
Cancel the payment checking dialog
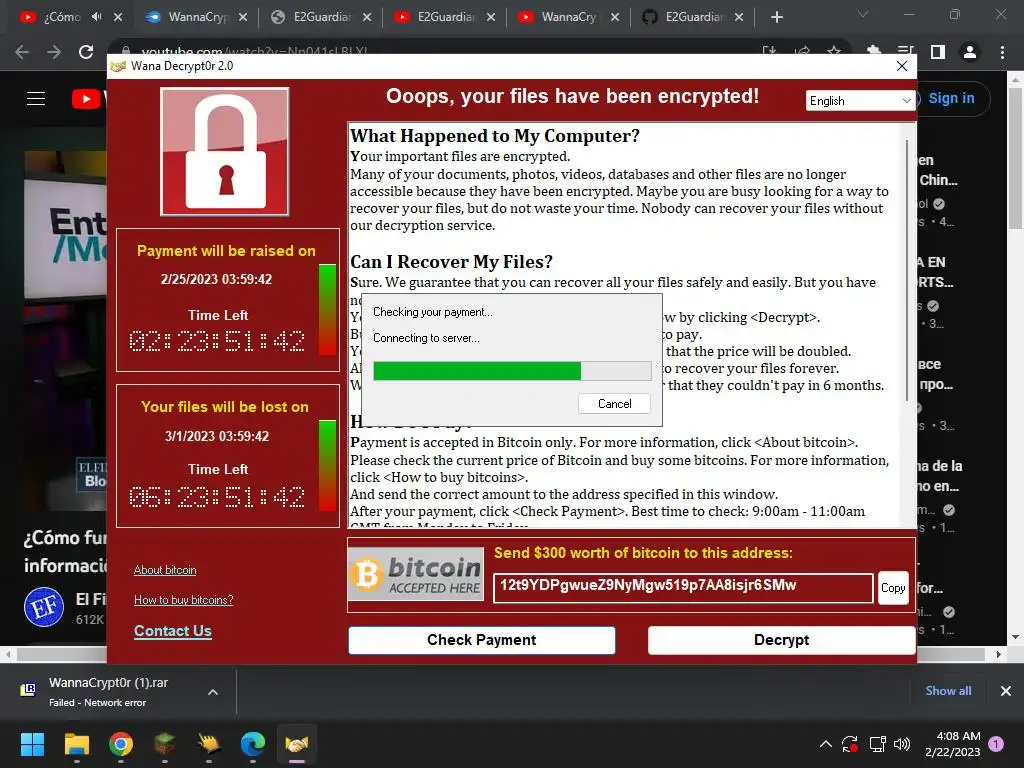point(614,404)
